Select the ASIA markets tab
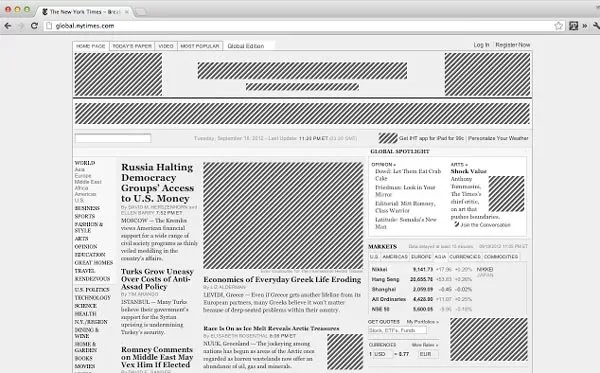The width and height of the screenshot is (600, 373). 440,257
